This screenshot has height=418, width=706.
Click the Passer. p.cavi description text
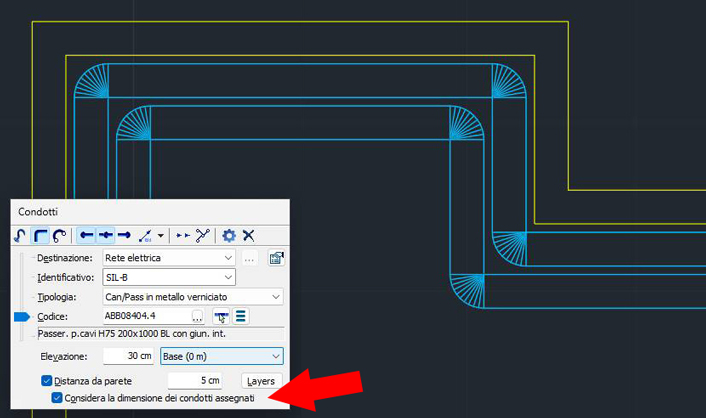coord(131,334)
